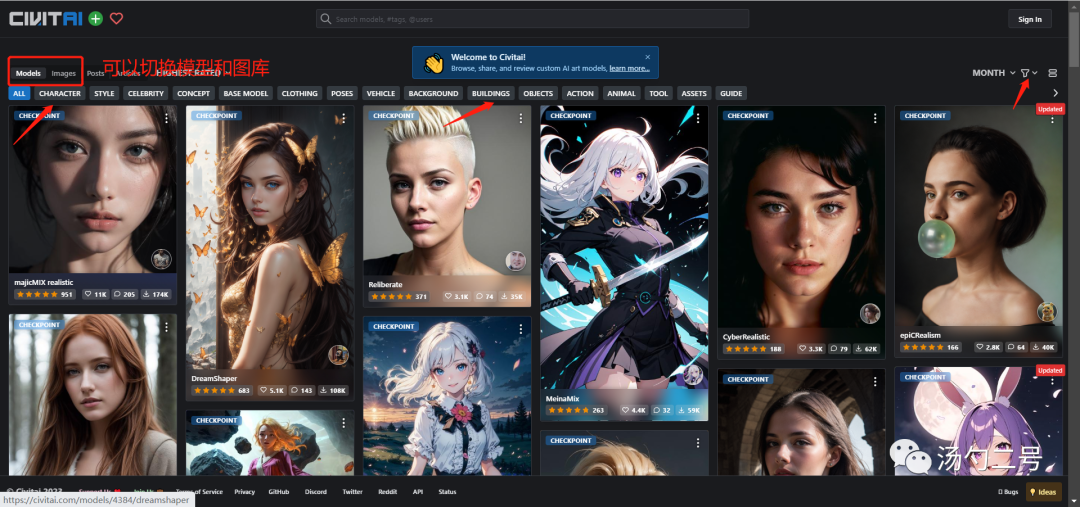Open the MeinaMix anime model thumbnail
This screenshot has width=1080, height=507.
[624, 248]
